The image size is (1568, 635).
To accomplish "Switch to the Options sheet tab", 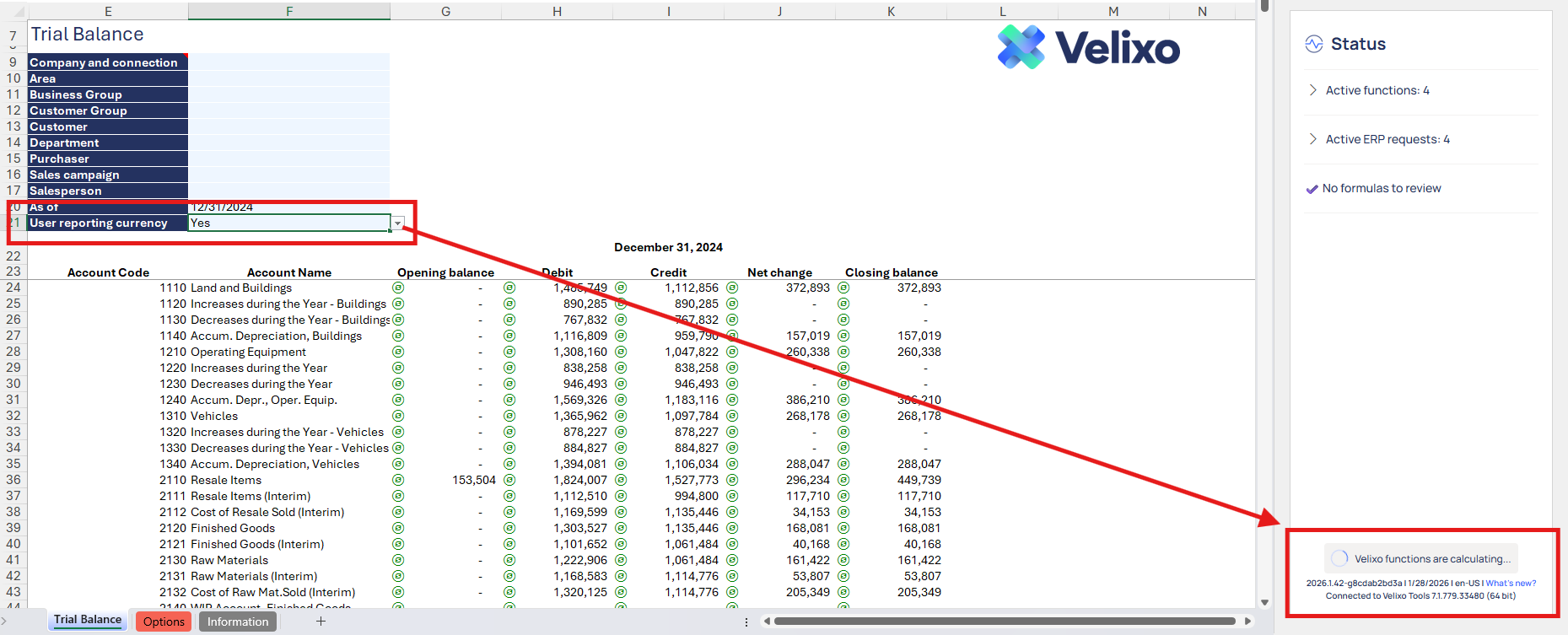I will (164, 622).
